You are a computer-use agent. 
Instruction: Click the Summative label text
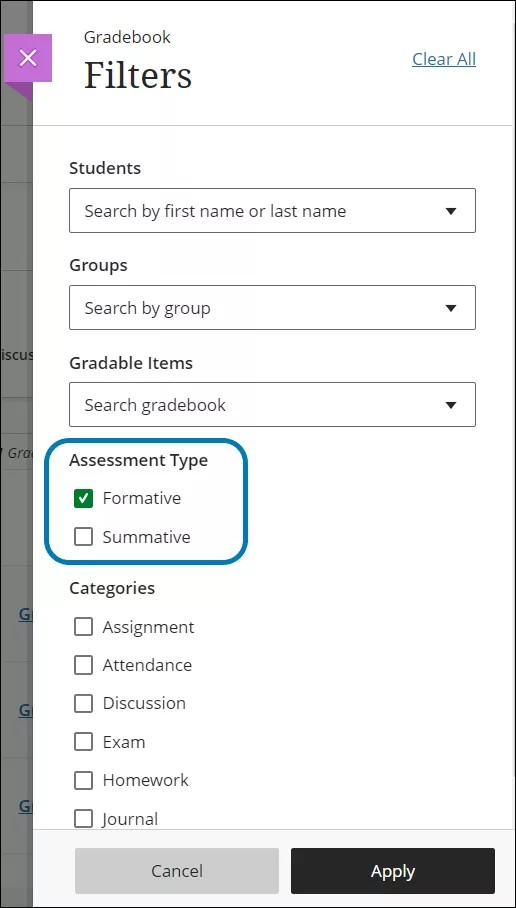[x=147, y=537]
